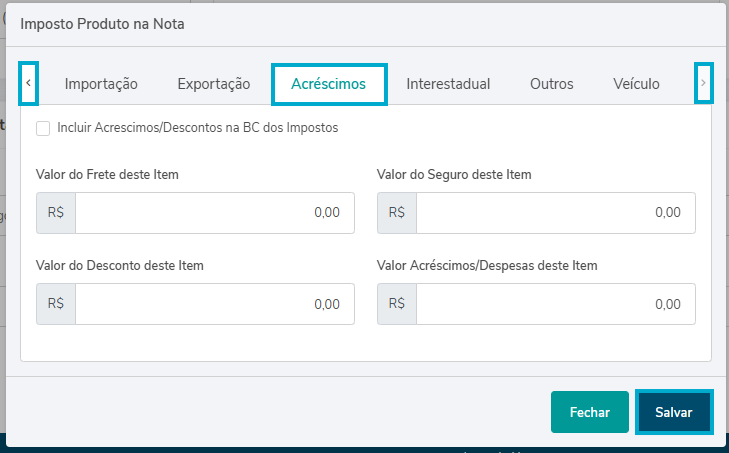
Task: Focus the Valor do Desconto input field
Action: click(214, 304)
